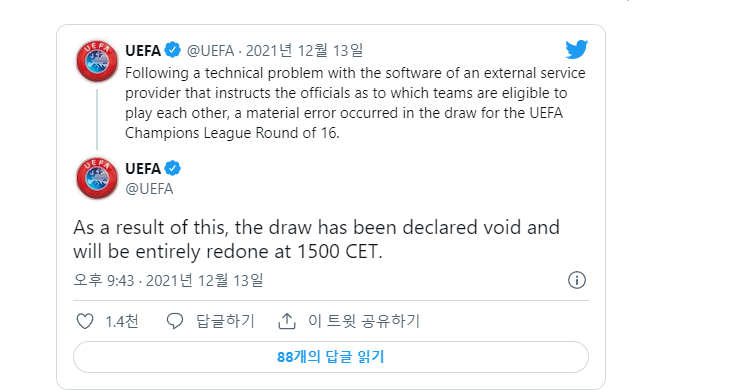Click the share upload arrow icon
This screenshot has height=390, width=749.
click(x=287, y=321)
